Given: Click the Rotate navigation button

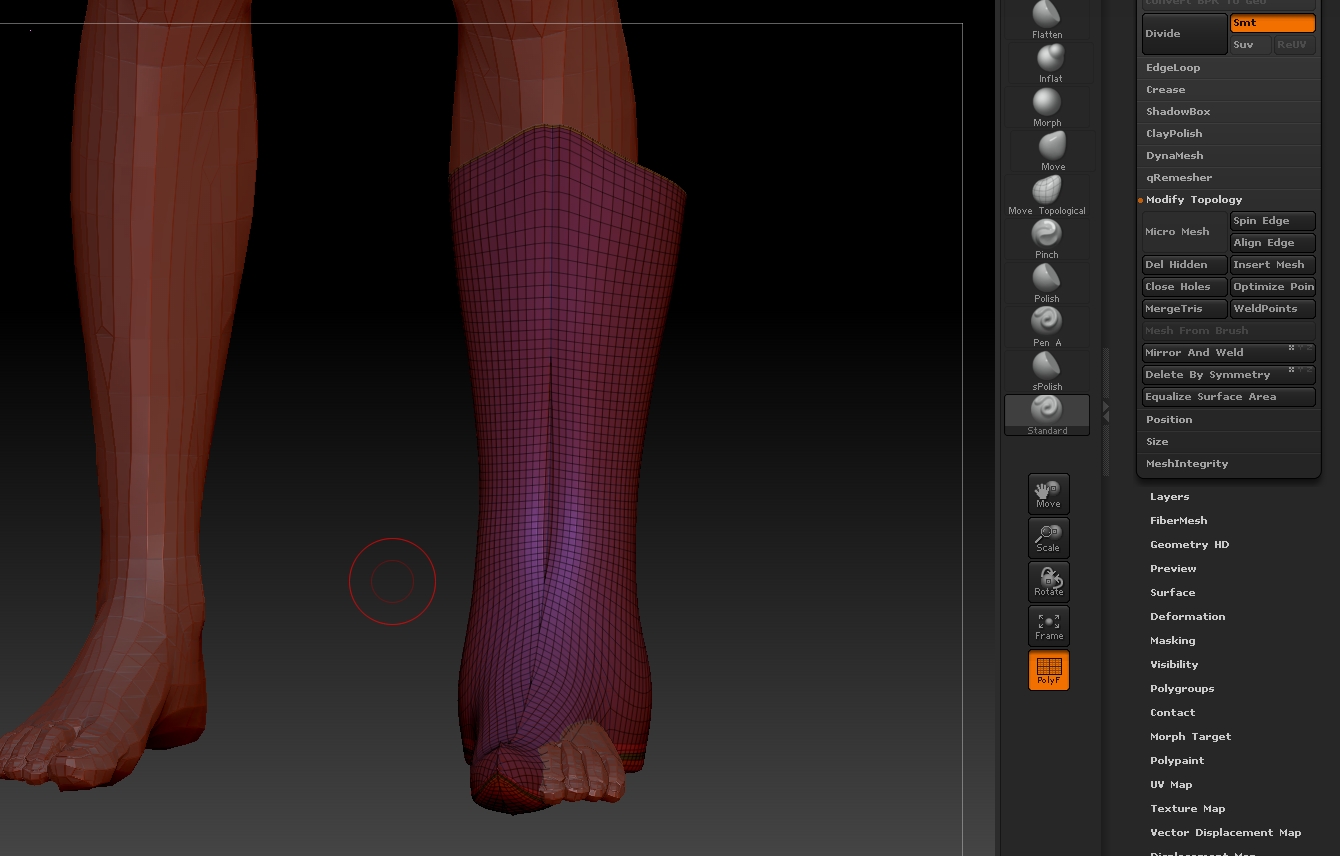Looking at the screenshot, I should click(x=1048, y=582).
